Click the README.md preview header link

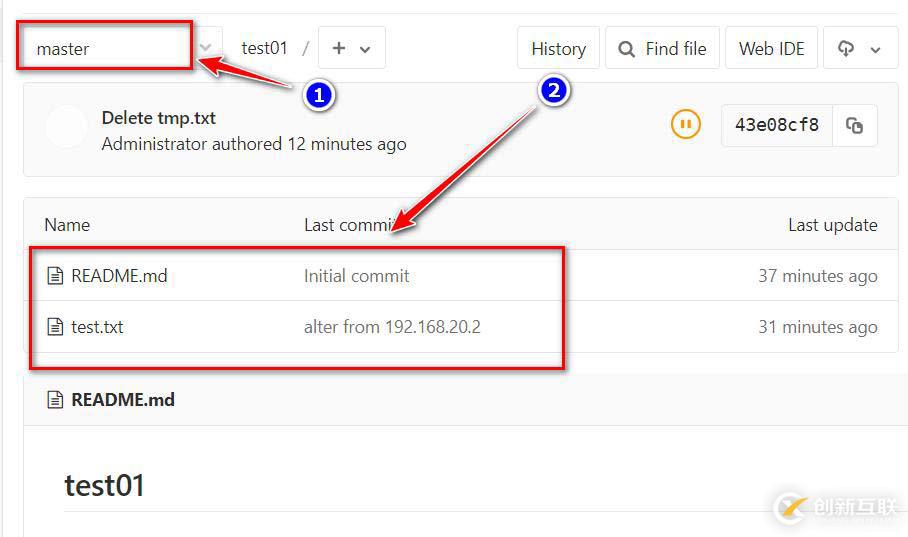pos(123,400)
